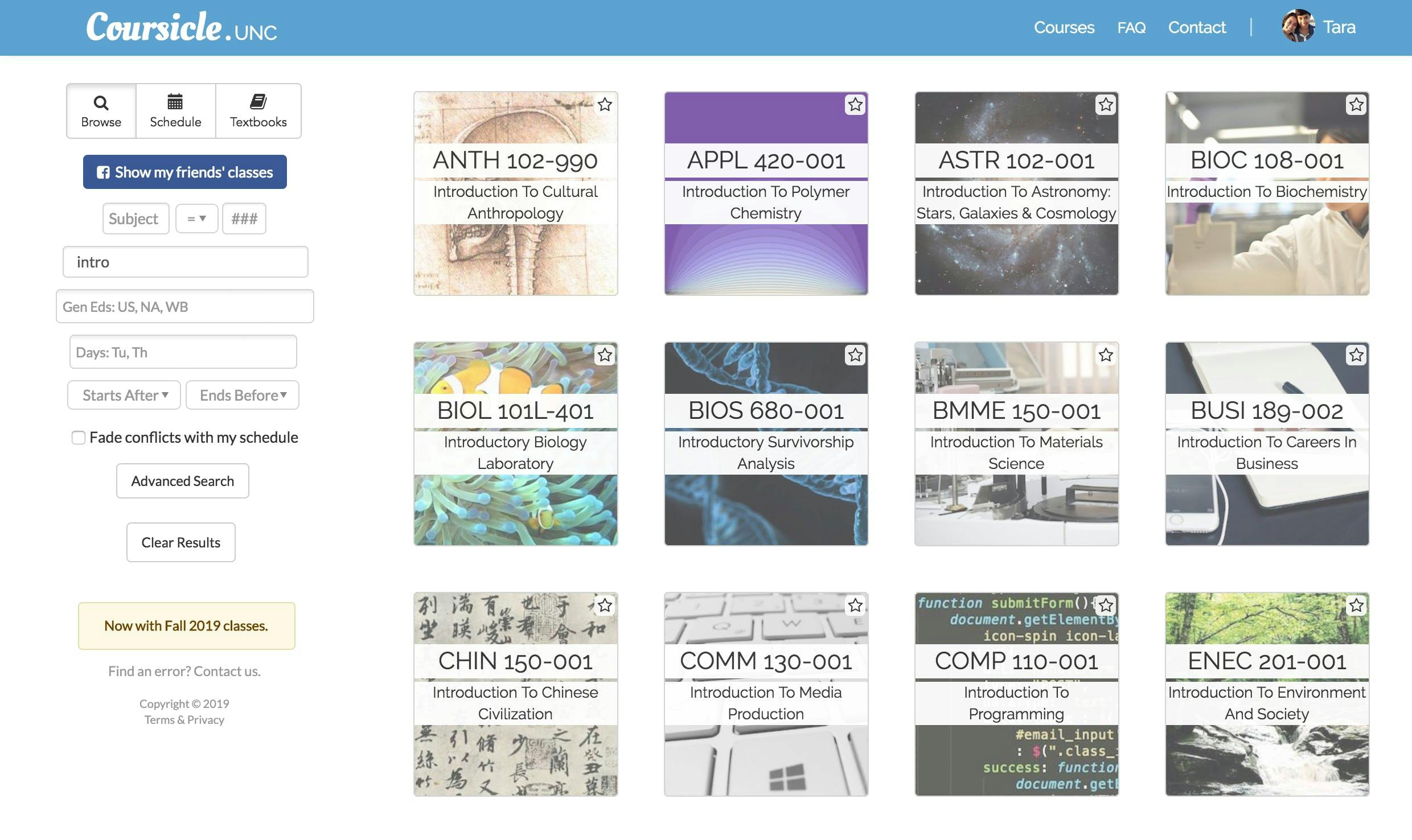Toggle the star on BUSI 189-002

click(x=1356, y=355)
